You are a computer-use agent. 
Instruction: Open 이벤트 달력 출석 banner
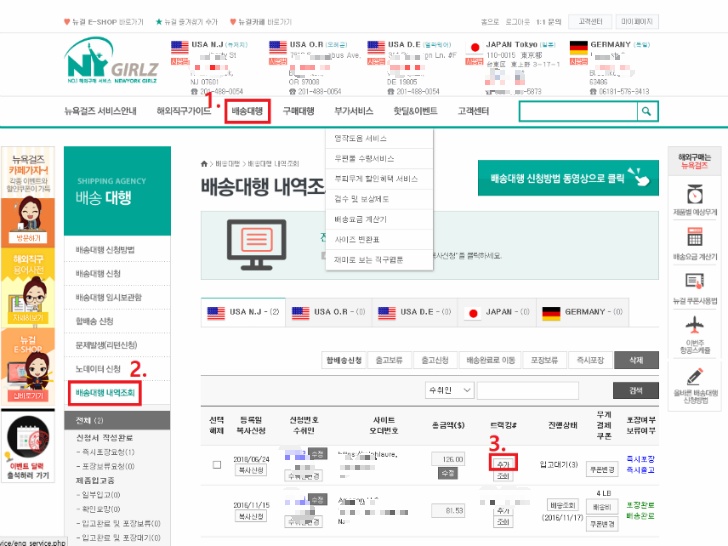[x=28, y=446]
